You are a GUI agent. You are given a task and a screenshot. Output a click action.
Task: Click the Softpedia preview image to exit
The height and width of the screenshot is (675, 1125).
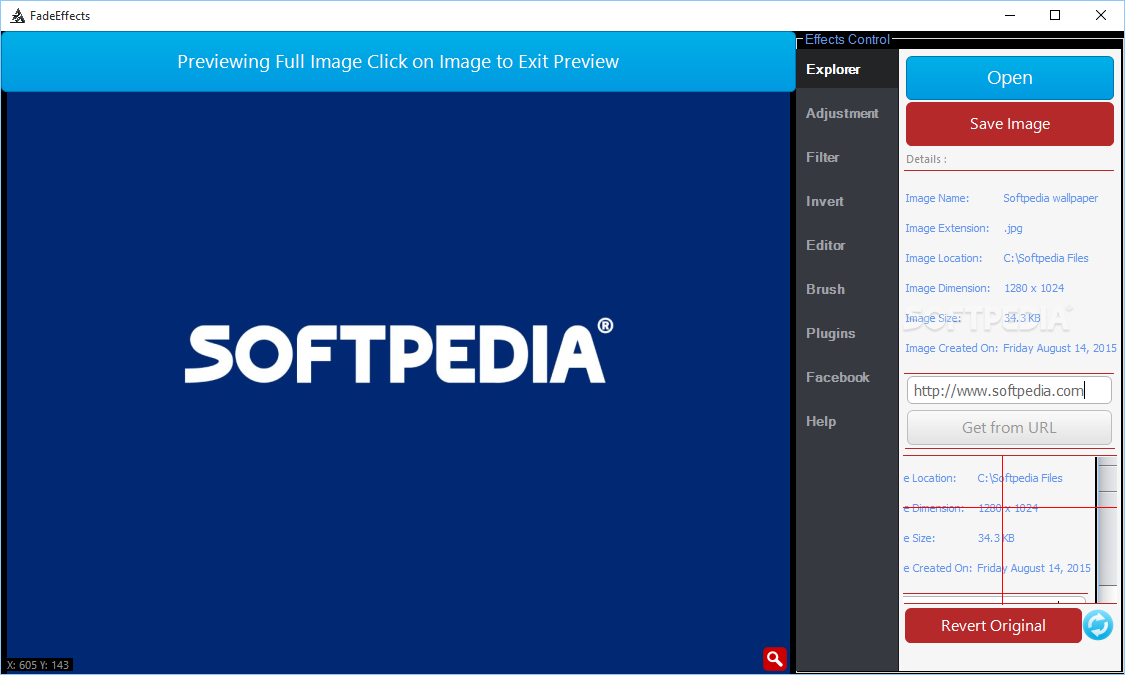tap(397, 380)
